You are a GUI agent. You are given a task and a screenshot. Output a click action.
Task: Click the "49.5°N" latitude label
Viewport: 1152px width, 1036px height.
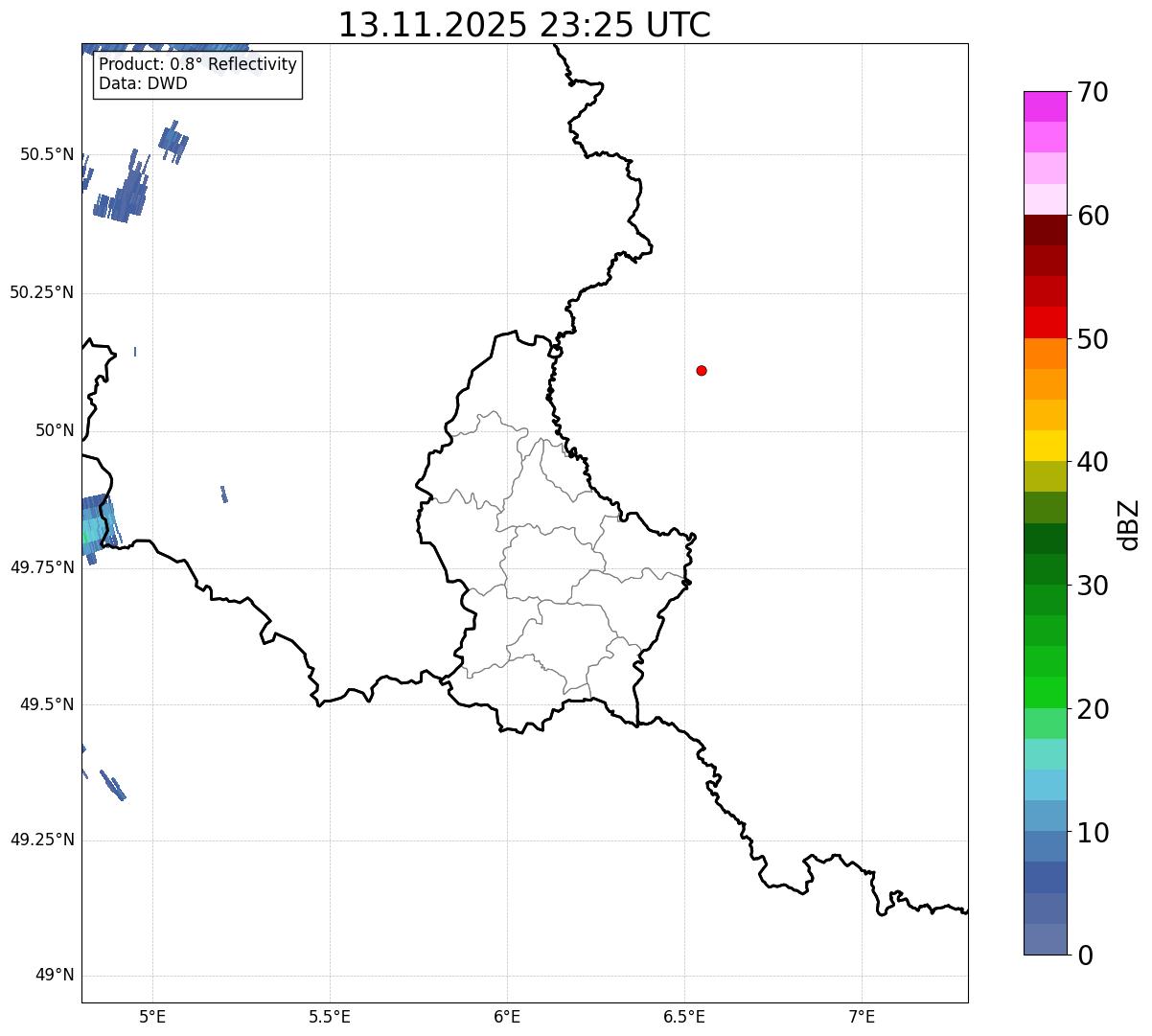[x=47, y=704]
